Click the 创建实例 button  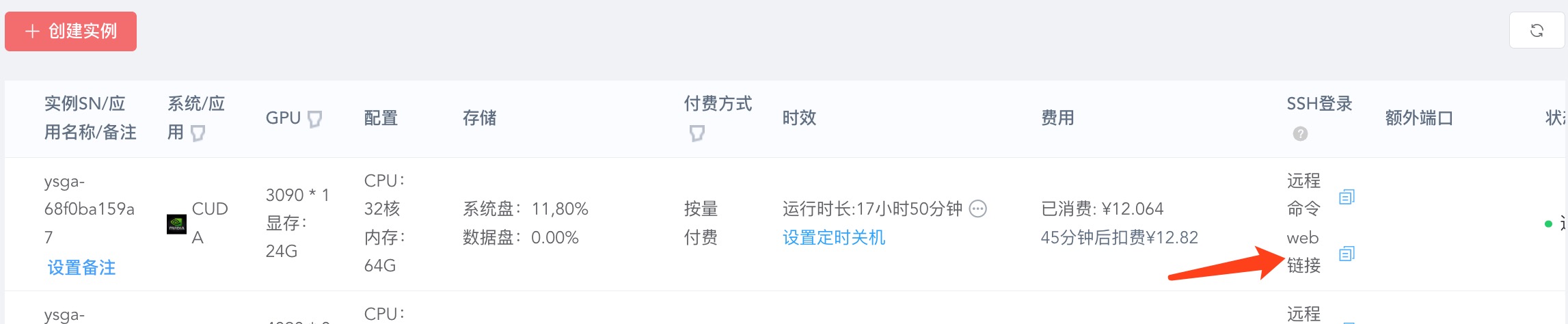pyautogui.click(x=70, y=31)
